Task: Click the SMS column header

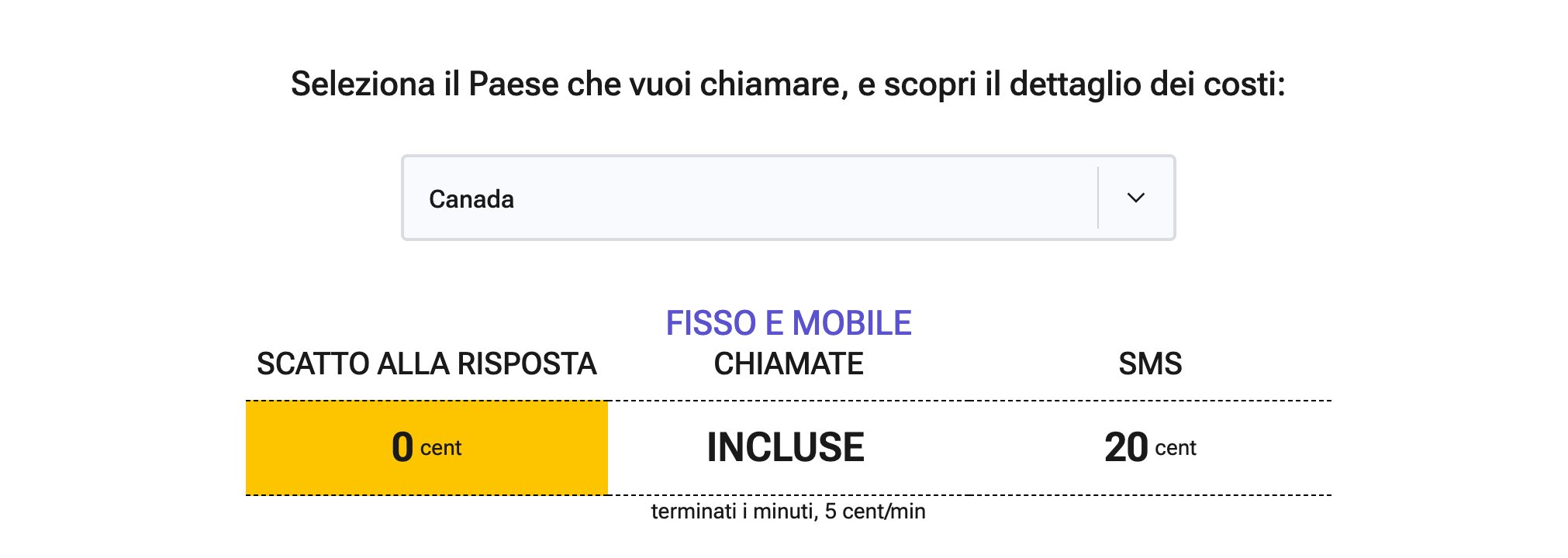Action: click(1150, 364)
